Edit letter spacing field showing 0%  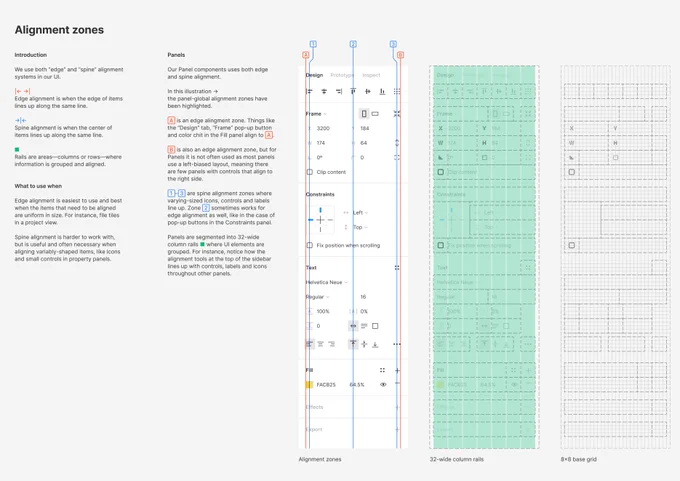364,311
